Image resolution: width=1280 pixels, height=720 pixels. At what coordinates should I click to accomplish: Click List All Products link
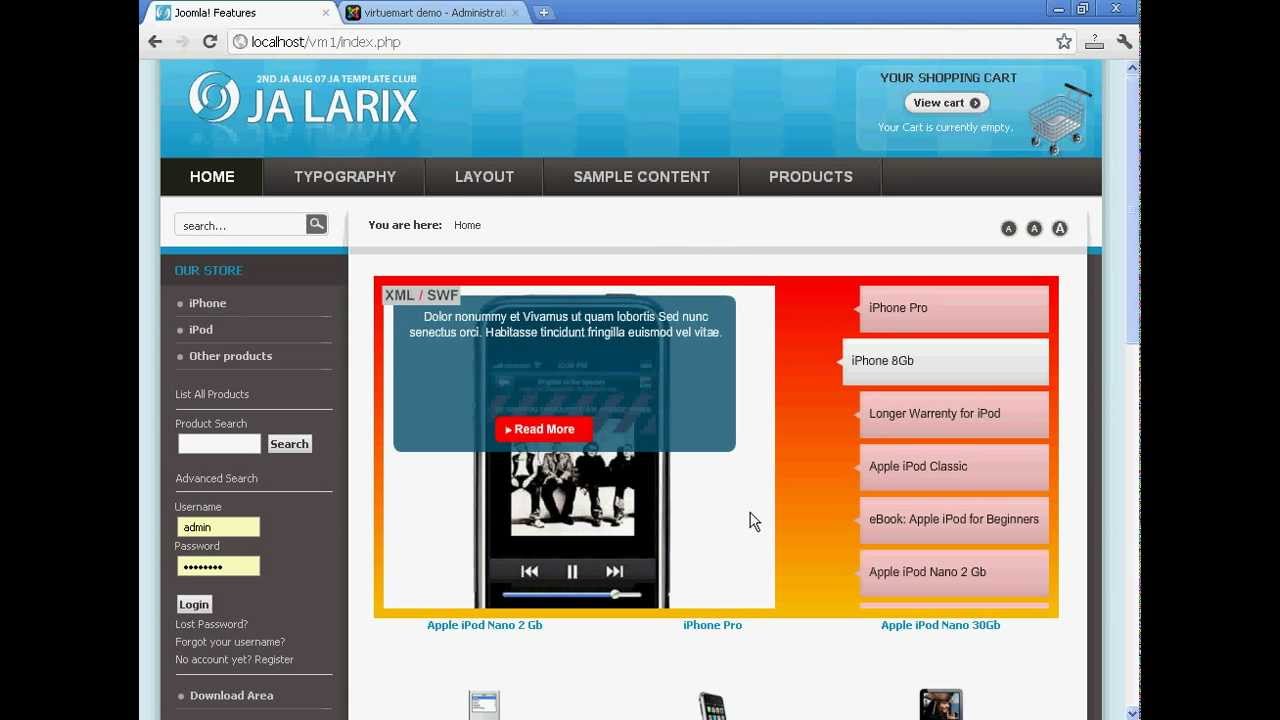212,394
